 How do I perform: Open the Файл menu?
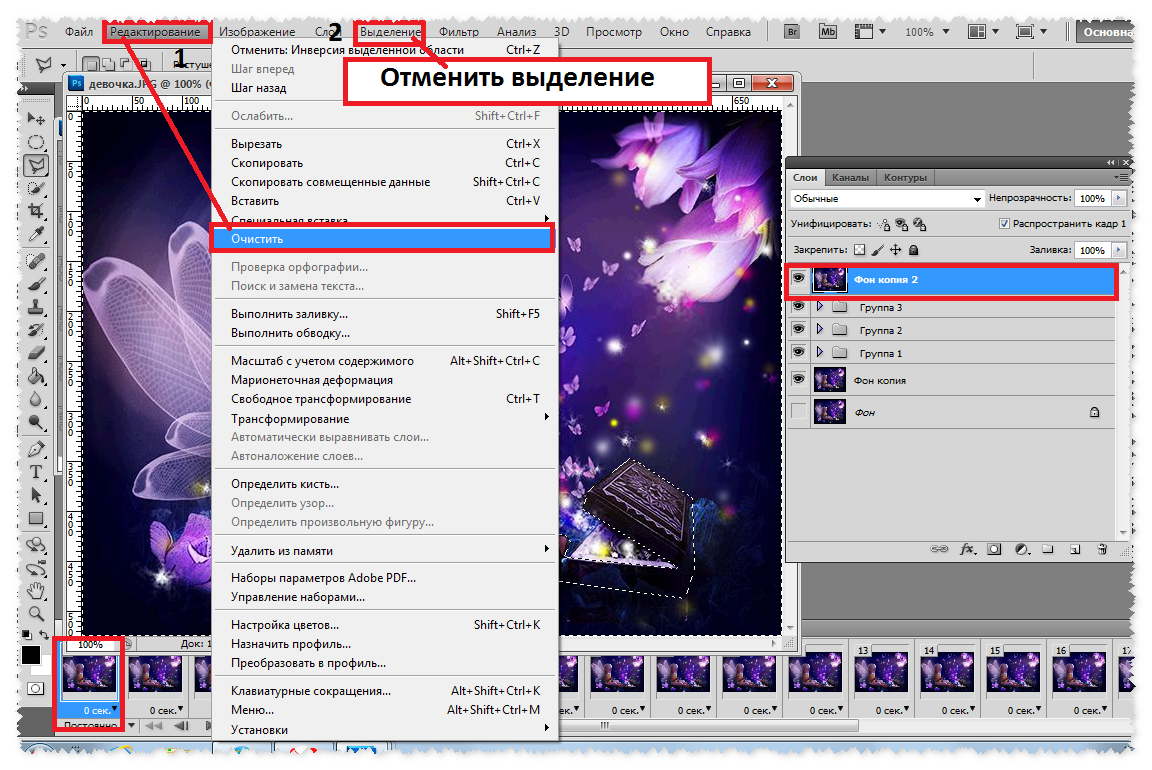click(79, 32)
